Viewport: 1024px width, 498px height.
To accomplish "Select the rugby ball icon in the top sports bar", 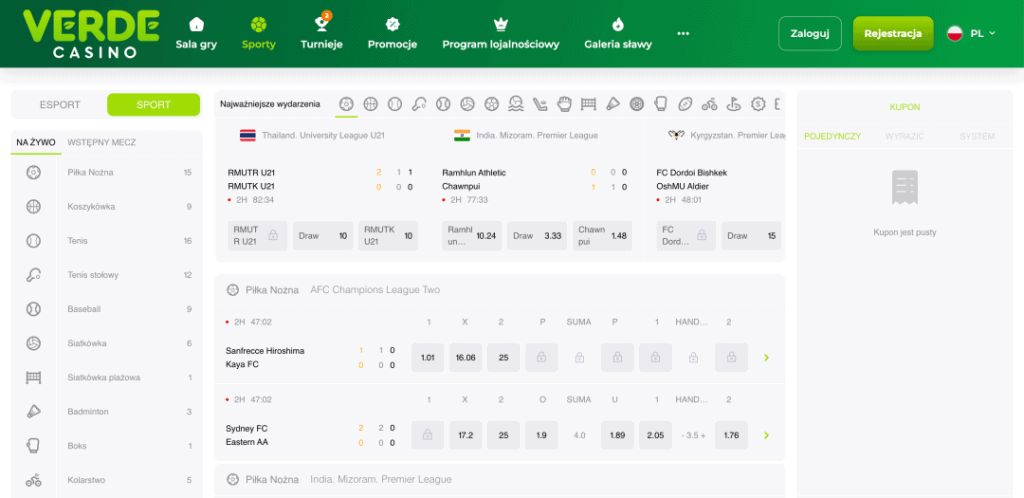I will (685, 104).
